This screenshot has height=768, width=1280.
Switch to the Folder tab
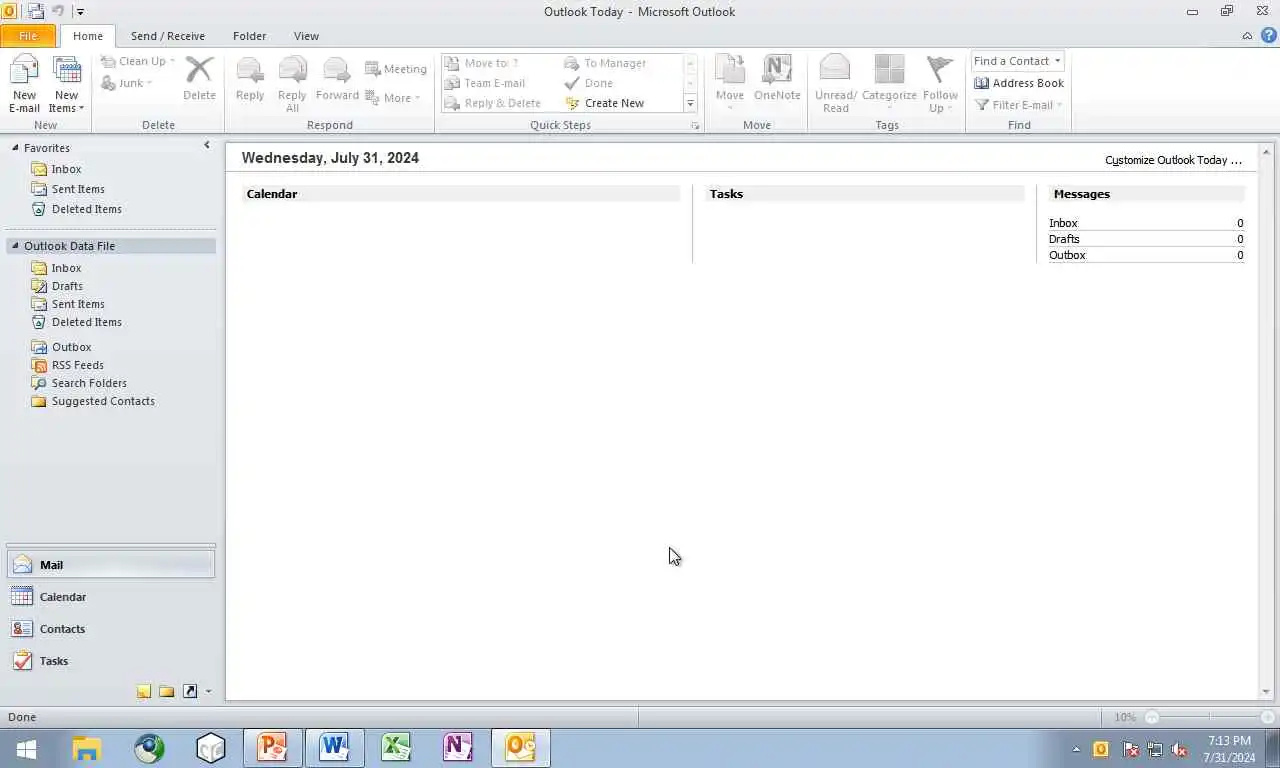[x=249, y=36]
